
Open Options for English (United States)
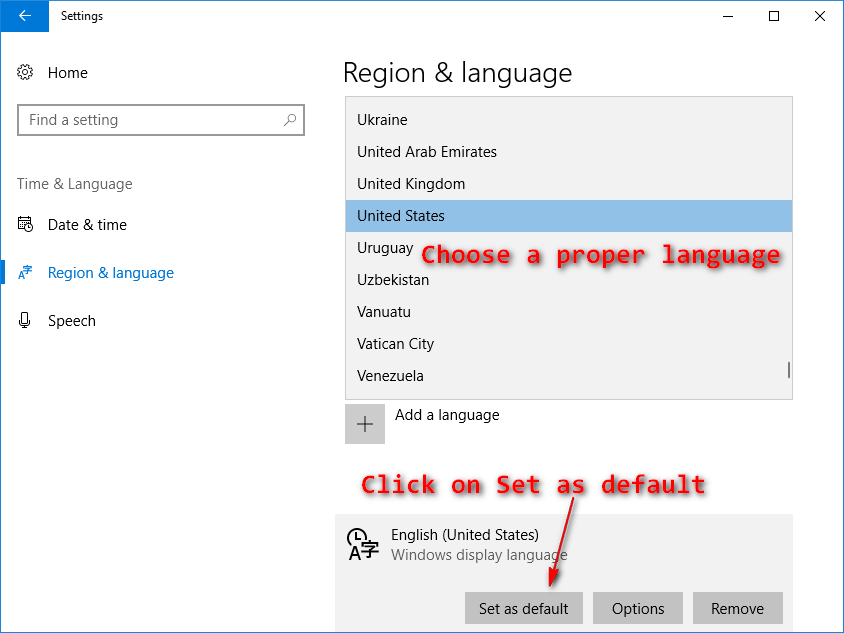637,608
